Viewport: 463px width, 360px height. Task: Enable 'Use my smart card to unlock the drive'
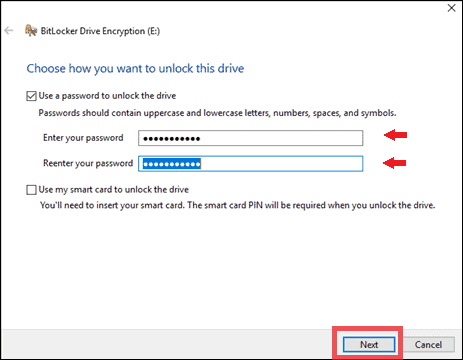pyautogui.click(x=31, y=190)
